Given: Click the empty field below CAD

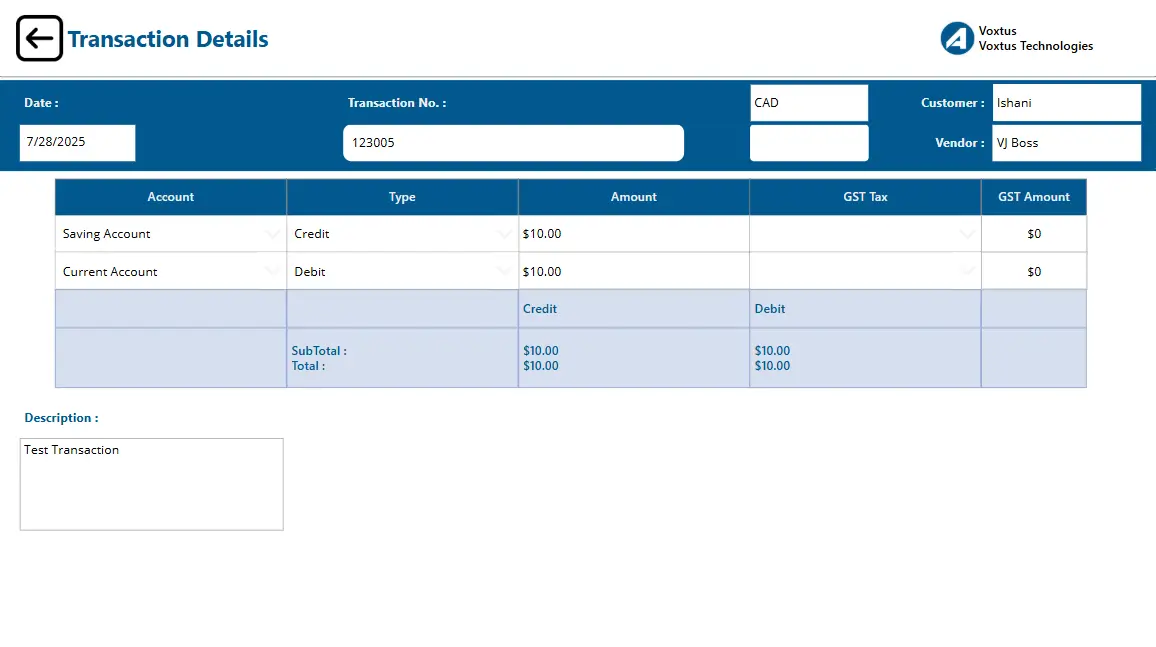Looking at the screenshot, I should 809,143.
